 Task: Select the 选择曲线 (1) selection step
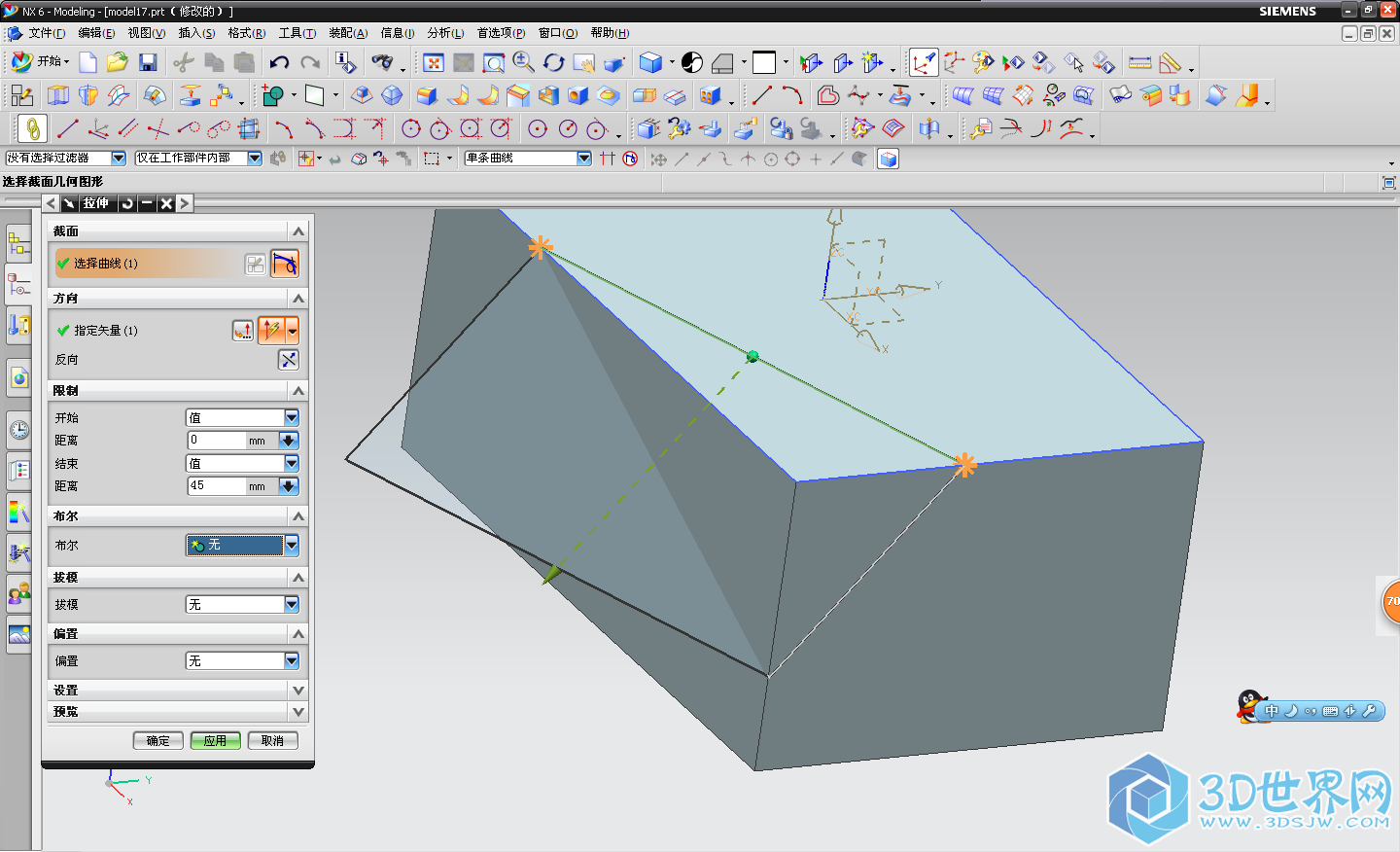pos(148,264)
